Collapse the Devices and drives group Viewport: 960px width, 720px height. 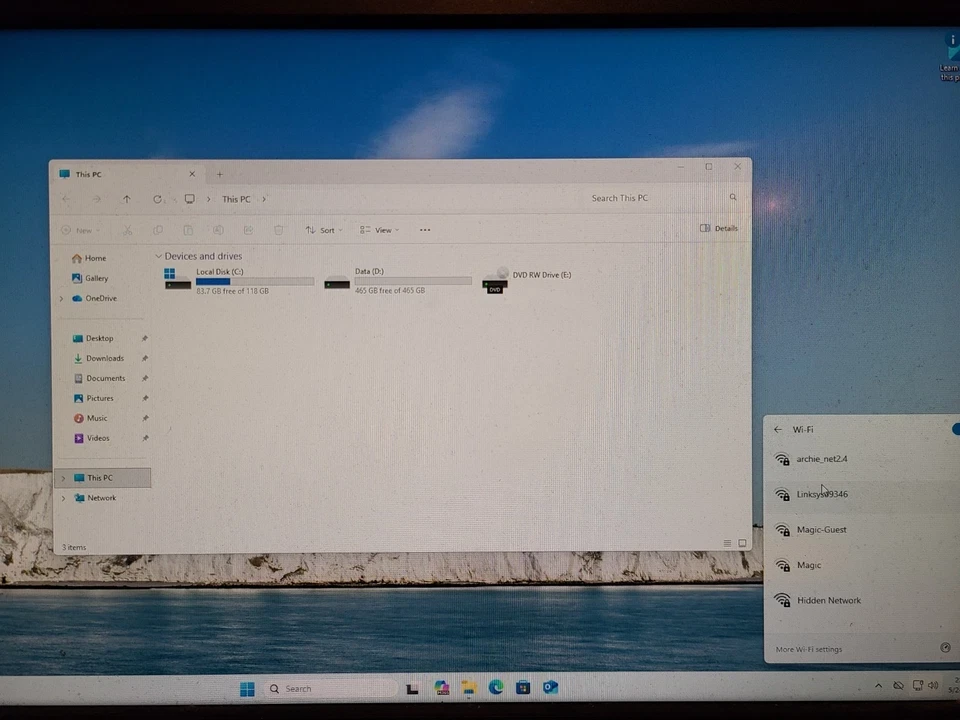pyautogui.click(x=159, y=256)
